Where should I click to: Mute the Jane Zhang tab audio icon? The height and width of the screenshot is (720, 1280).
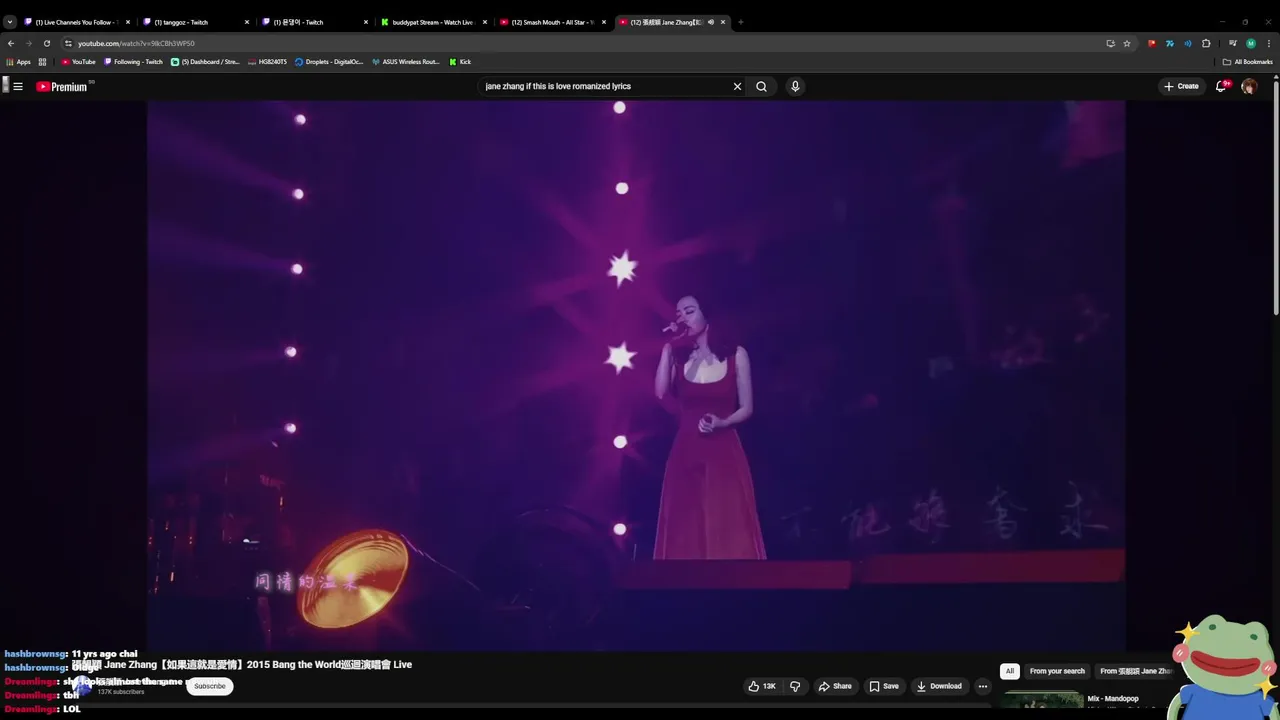point(711,22)
